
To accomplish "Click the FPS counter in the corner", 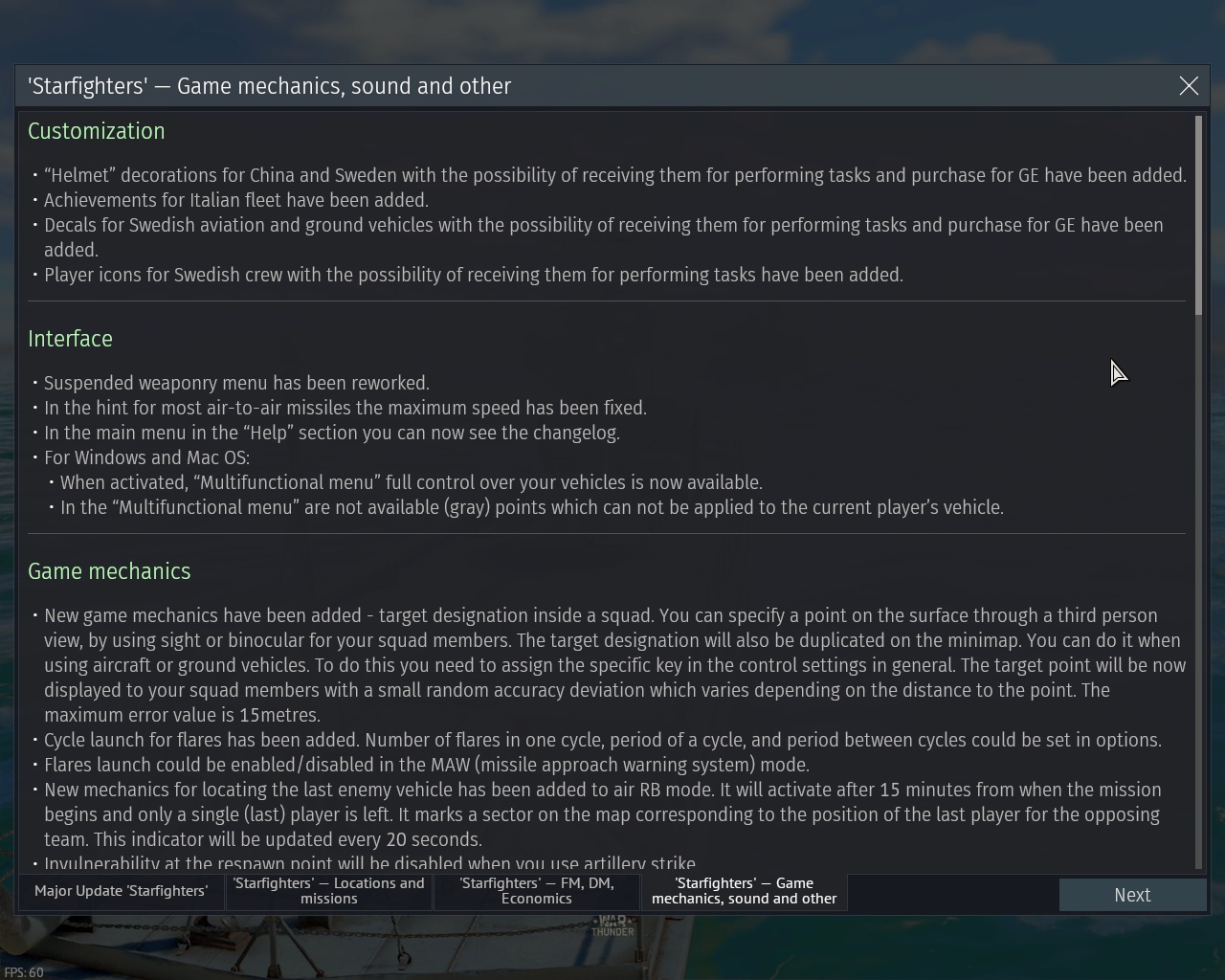I will coord(22,972).
